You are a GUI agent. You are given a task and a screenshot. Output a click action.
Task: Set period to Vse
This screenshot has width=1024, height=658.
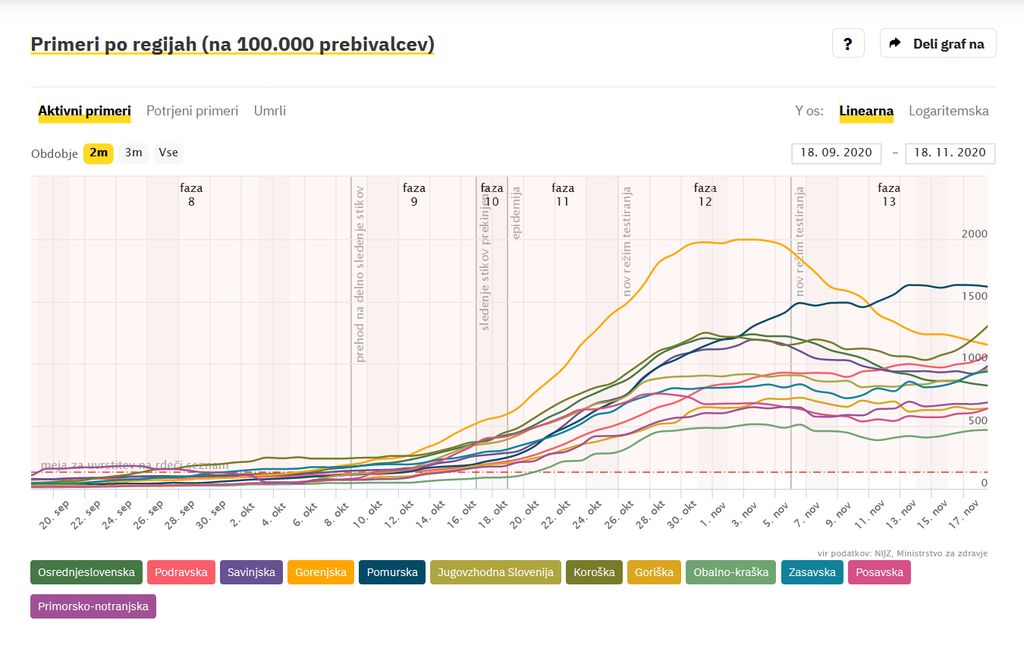point(168,153)
